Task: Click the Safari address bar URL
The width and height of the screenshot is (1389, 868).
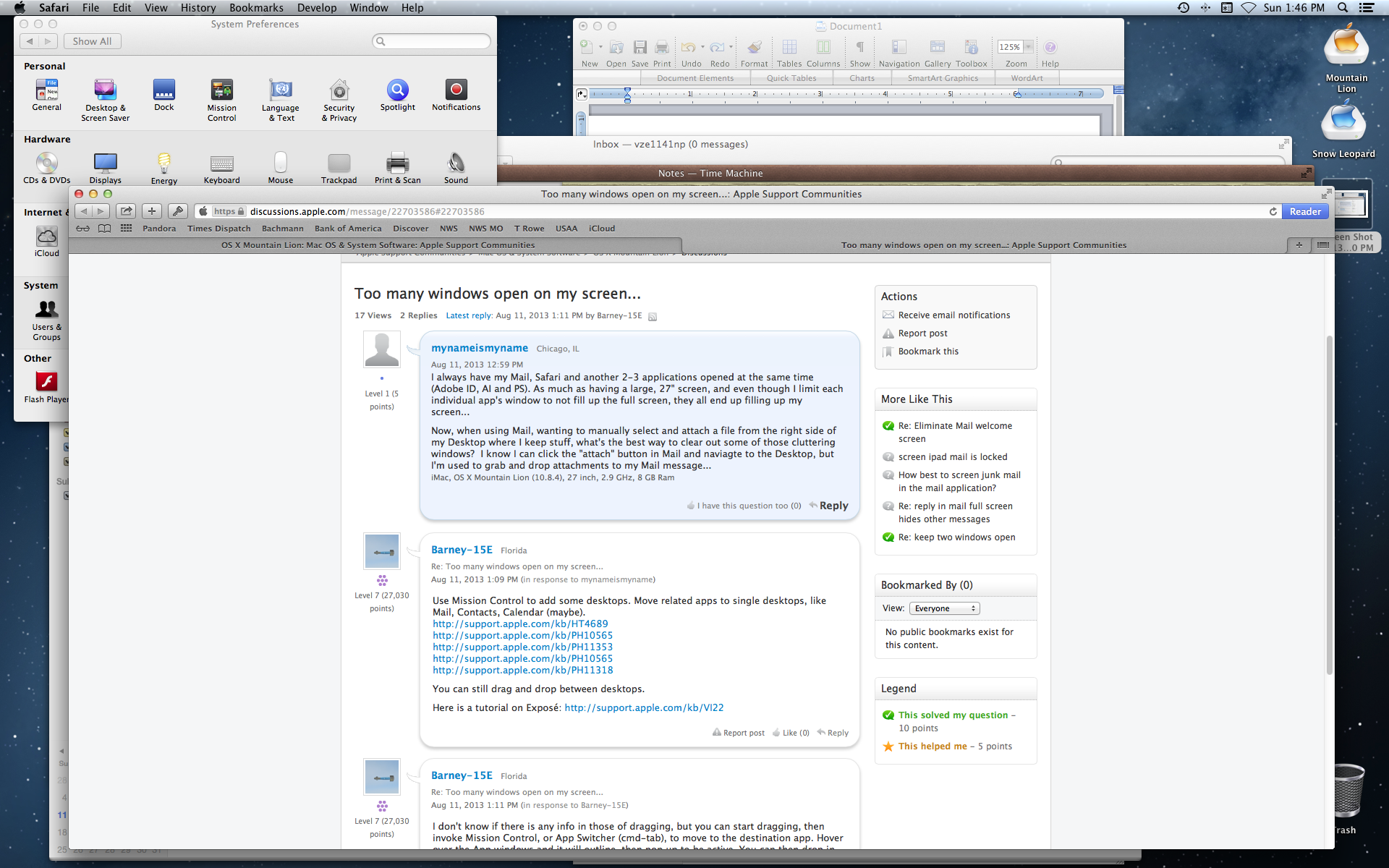Action: click(x=367, y=211)
